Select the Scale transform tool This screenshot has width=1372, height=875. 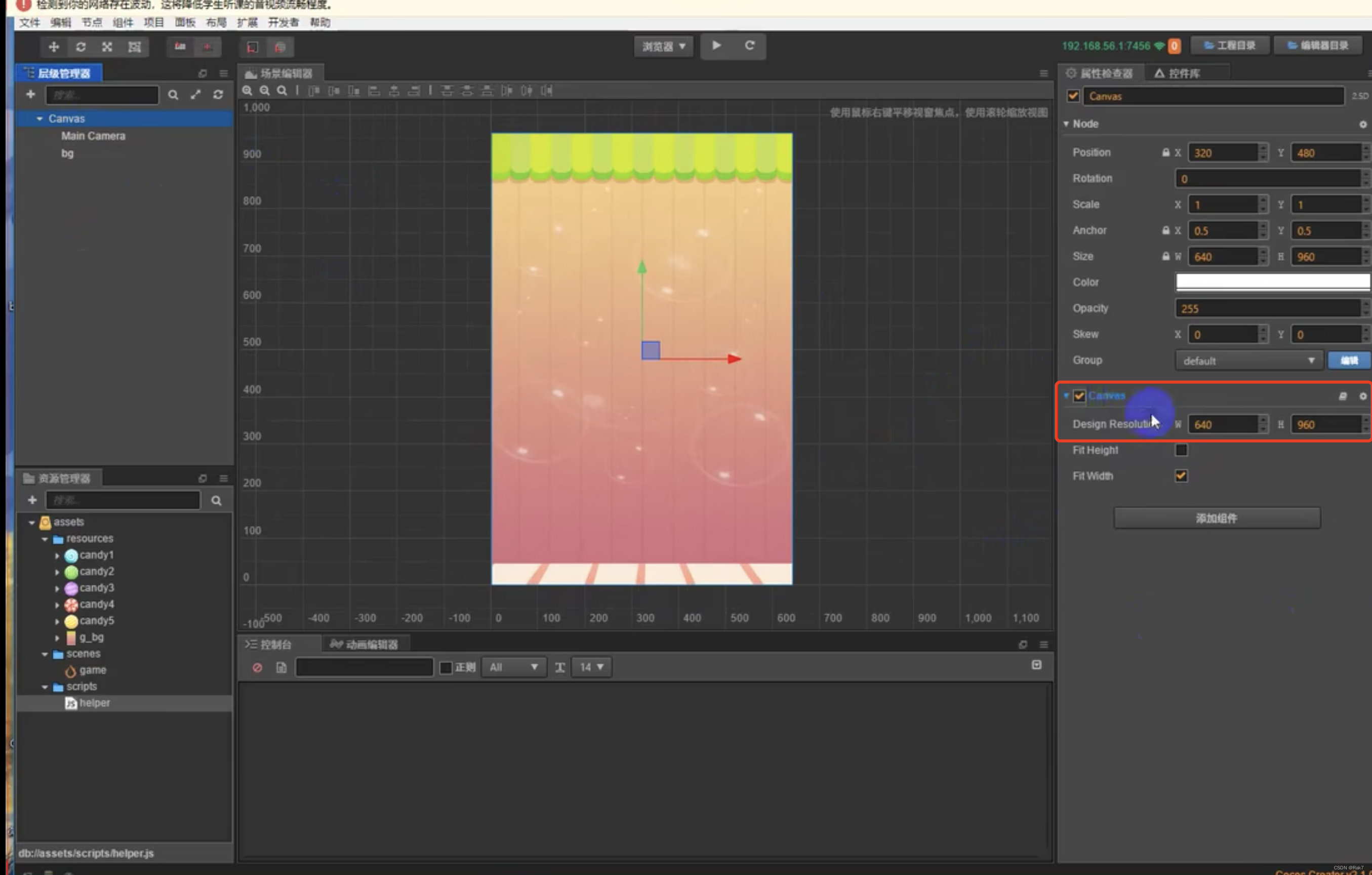[x=106, y=47]
